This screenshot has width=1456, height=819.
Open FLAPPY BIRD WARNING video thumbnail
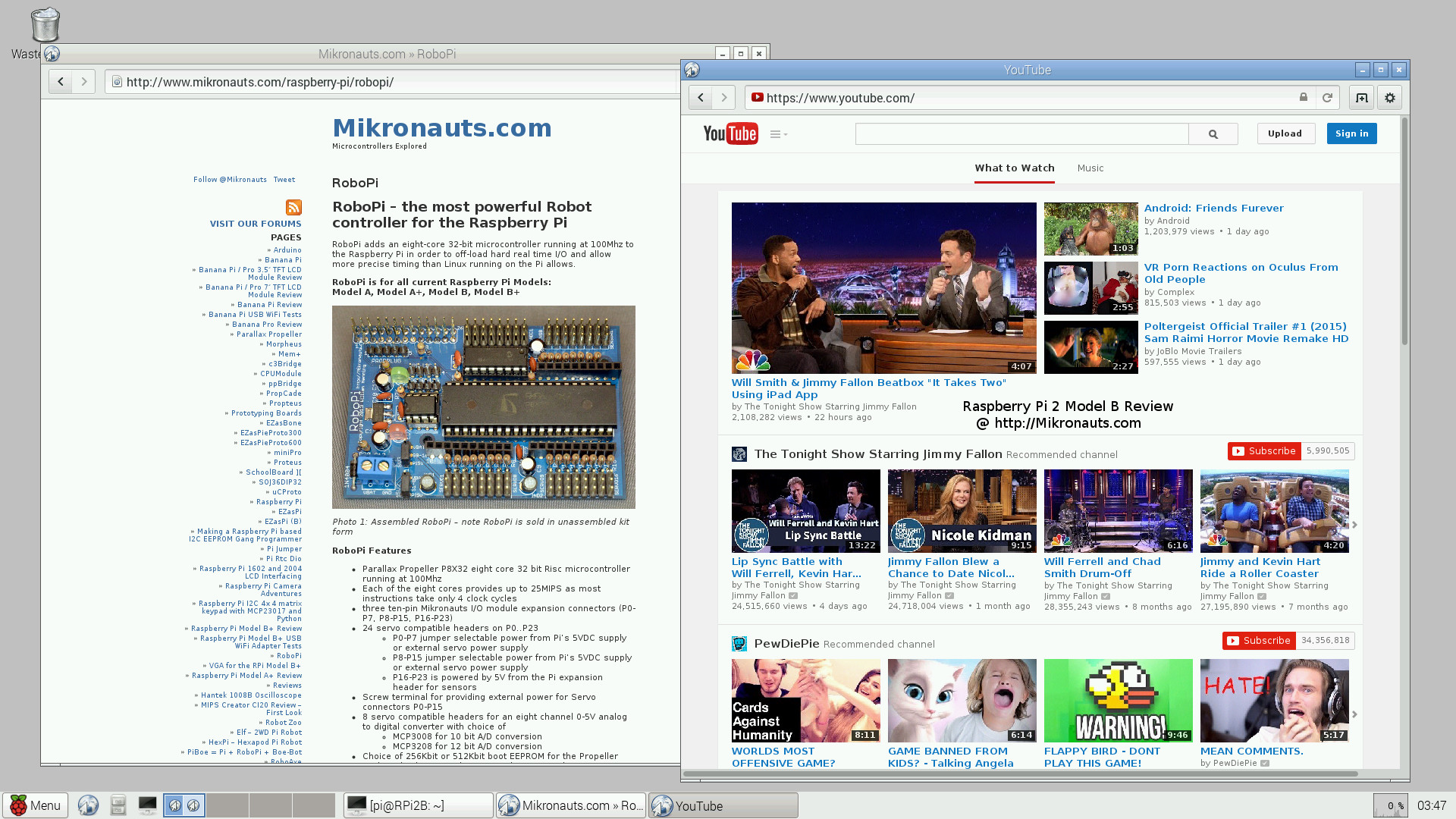[x=1118, y=700]
